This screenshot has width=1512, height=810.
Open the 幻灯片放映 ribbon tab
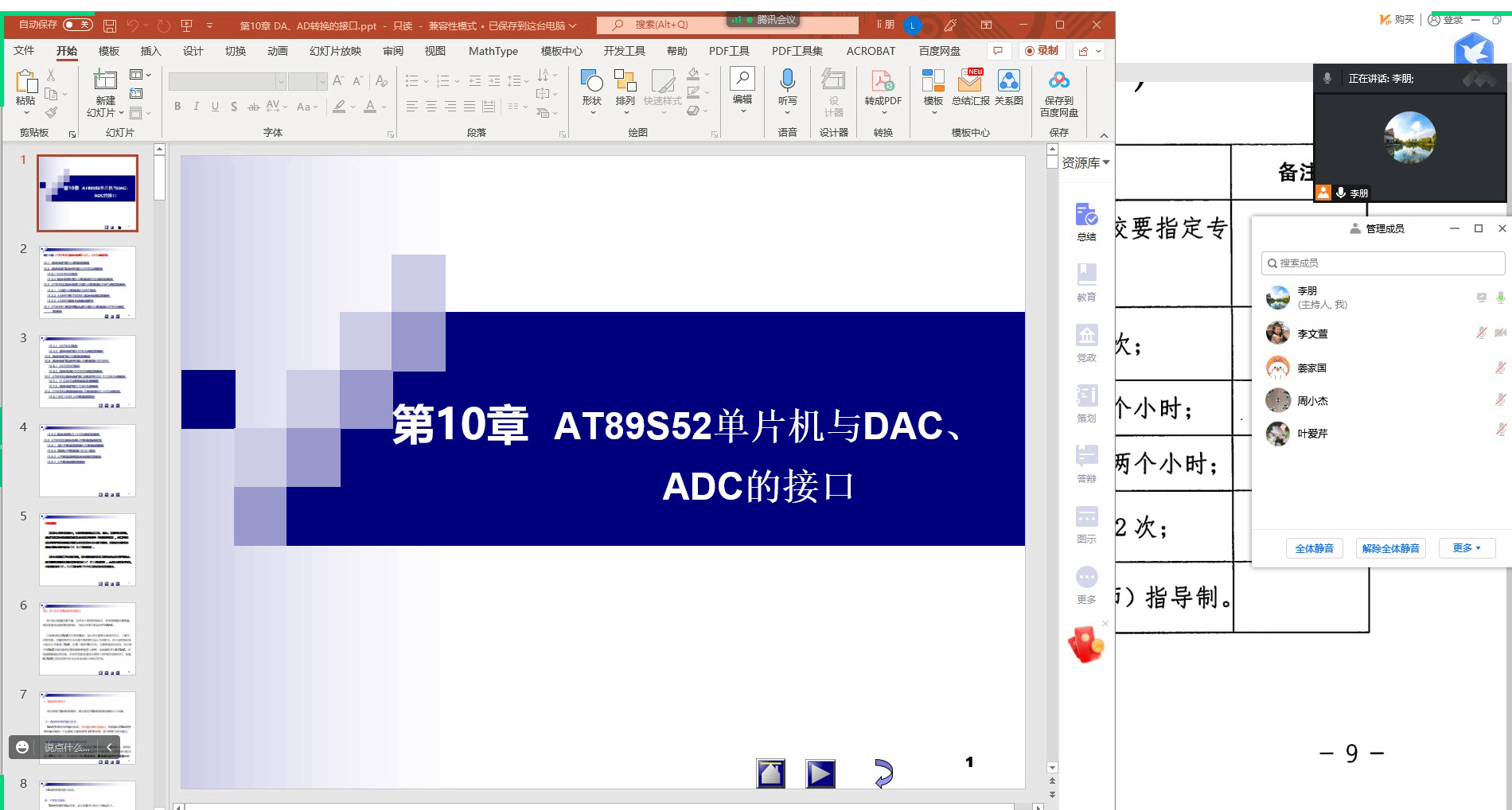tap(335, 51)
